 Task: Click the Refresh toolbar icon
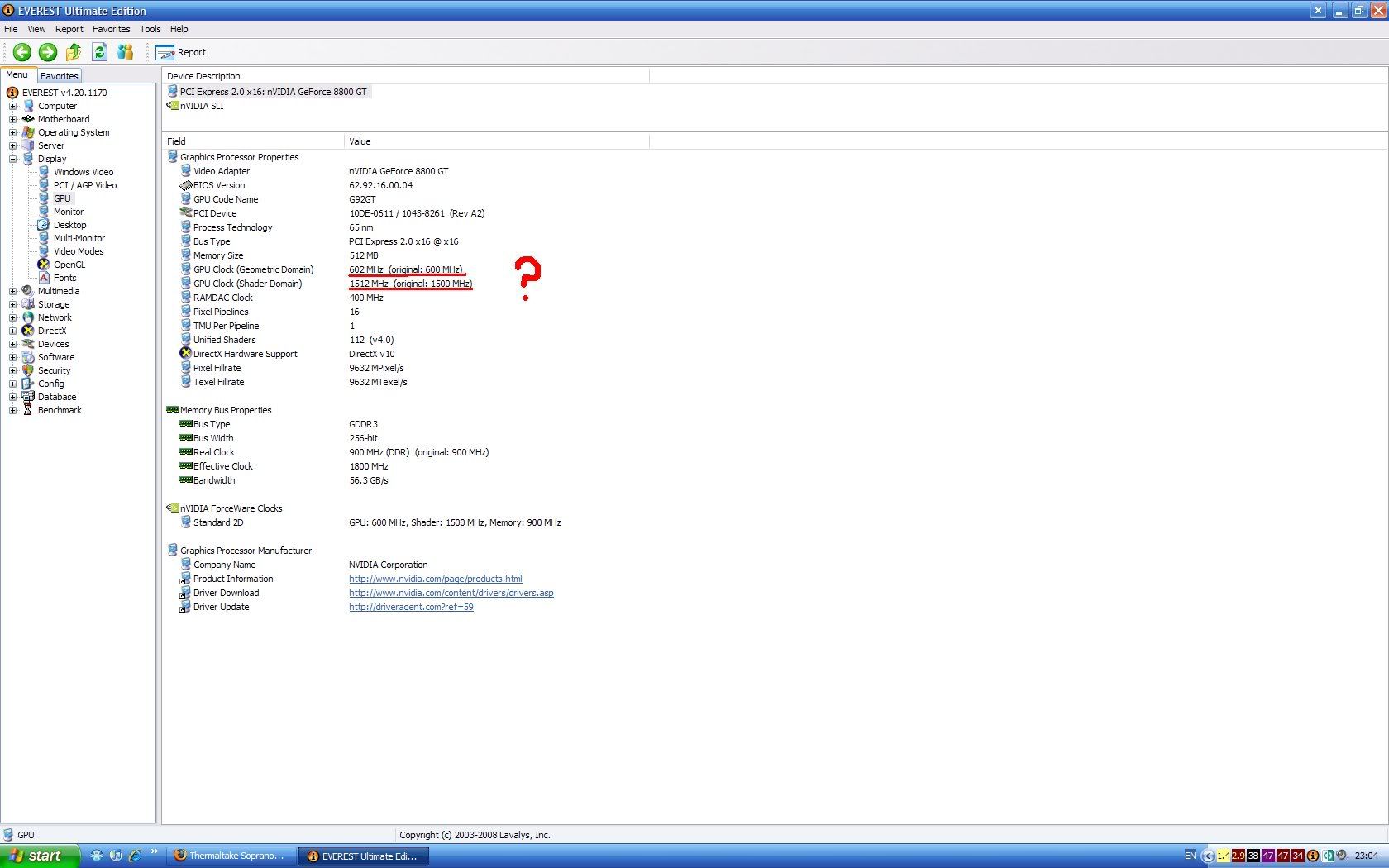click(99, 52)
